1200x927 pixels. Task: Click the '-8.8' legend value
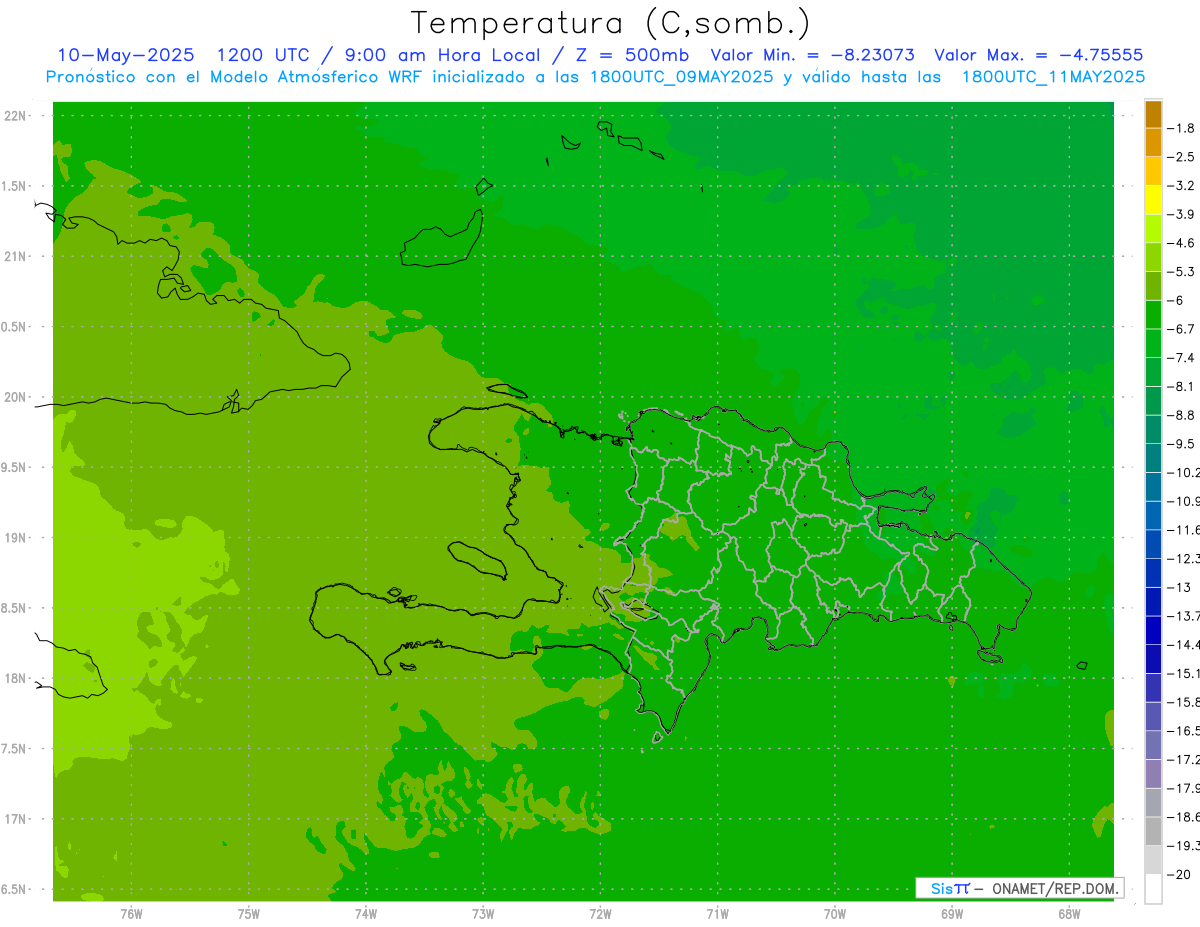pyautogui.click(x=1182, y=415)
